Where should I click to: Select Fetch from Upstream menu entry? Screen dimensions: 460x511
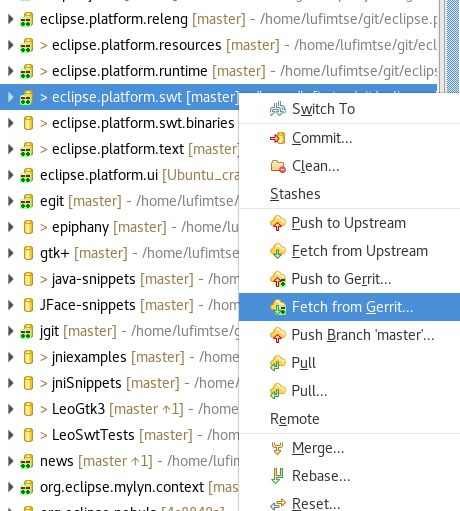coord(349,251)
